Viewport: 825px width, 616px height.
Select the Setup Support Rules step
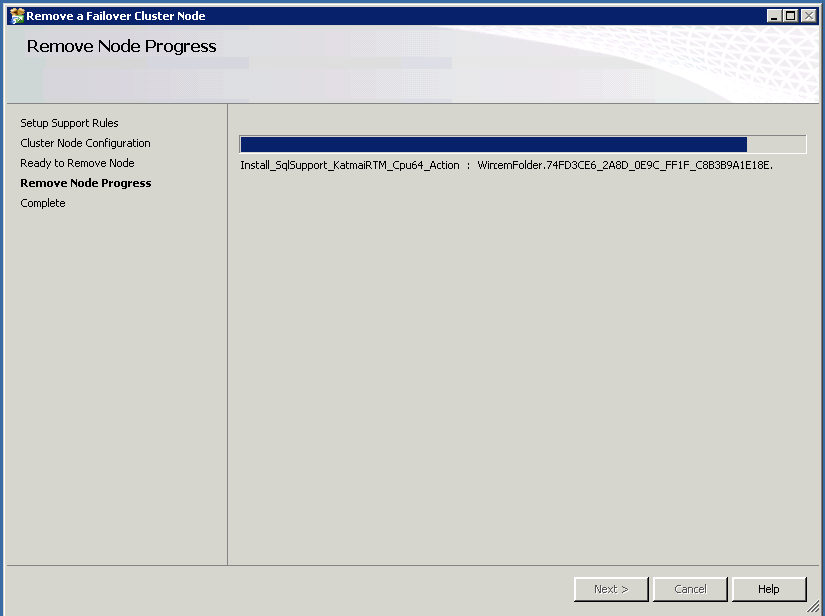[x=69, y=123]
